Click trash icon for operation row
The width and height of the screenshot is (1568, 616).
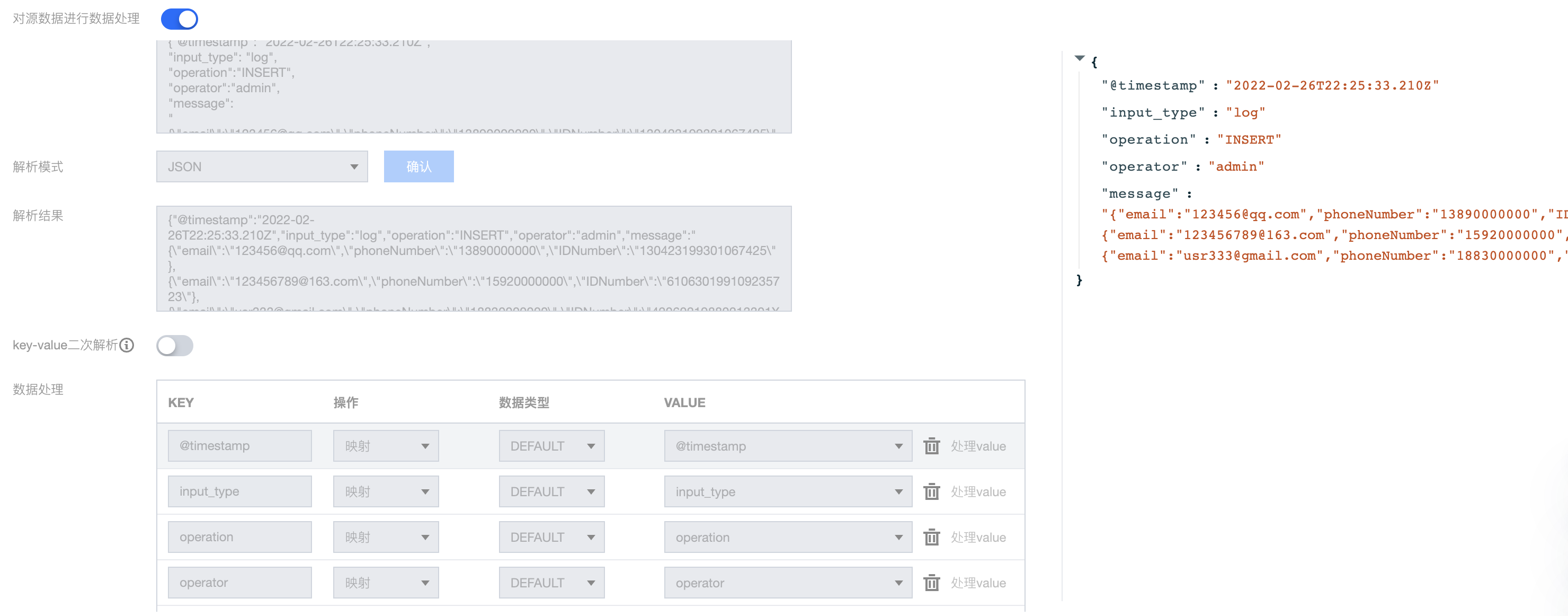point(931,538)
